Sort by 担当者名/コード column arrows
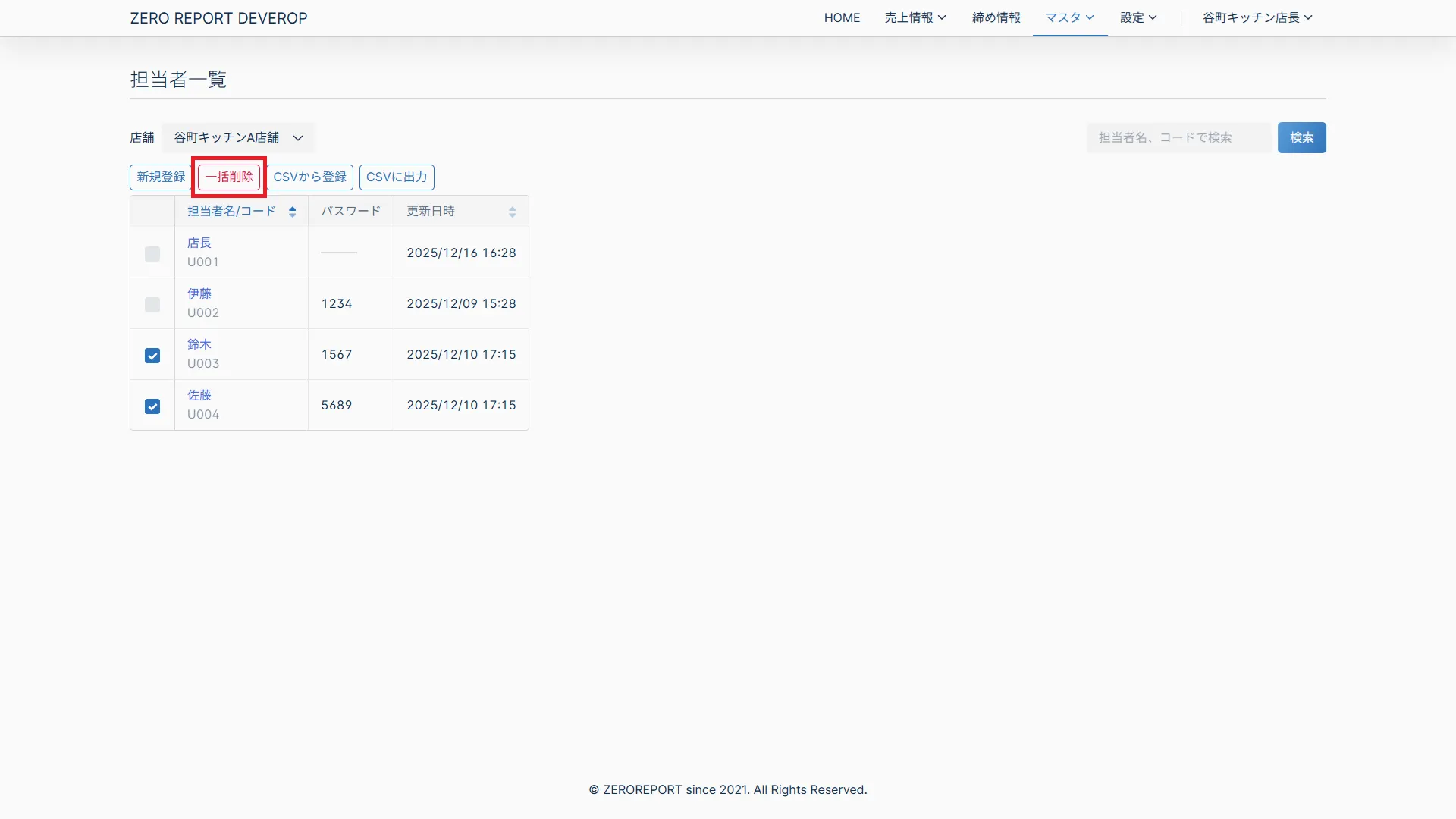The width and height of the screenshot is (1456, 819). 292,212
